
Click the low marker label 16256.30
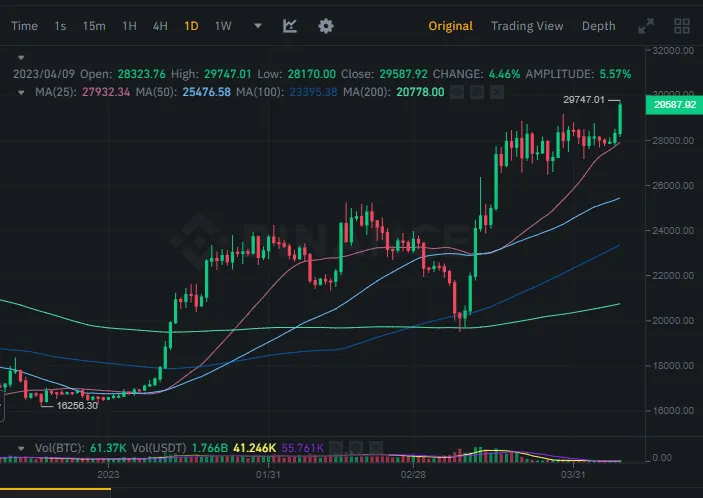[77, 406]
